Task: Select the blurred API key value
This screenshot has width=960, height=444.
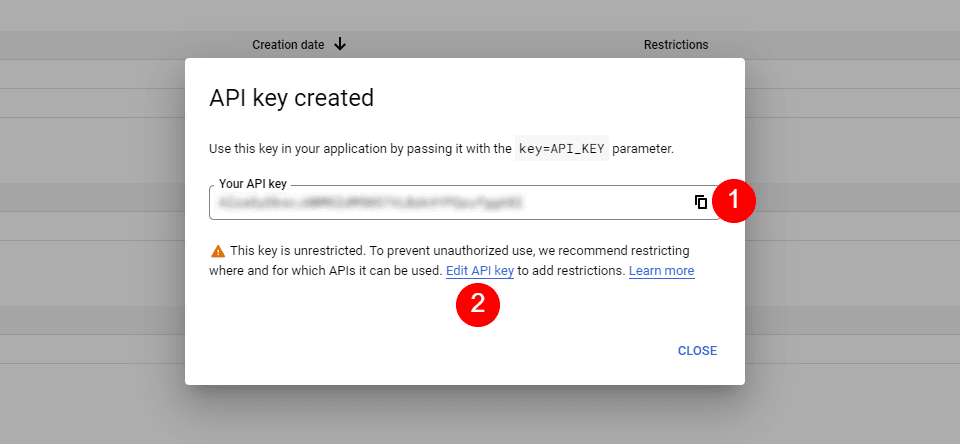Action: click(x=370, y=202)
